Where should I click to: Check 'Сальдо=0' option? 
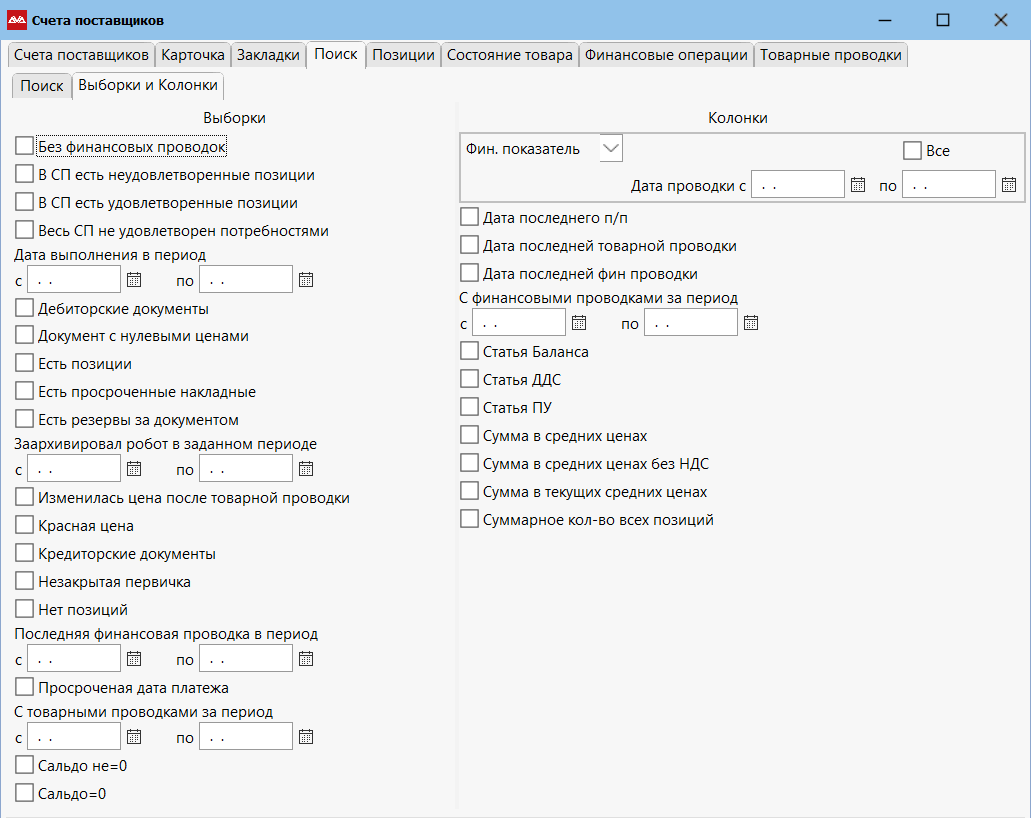tap(25, 794)
